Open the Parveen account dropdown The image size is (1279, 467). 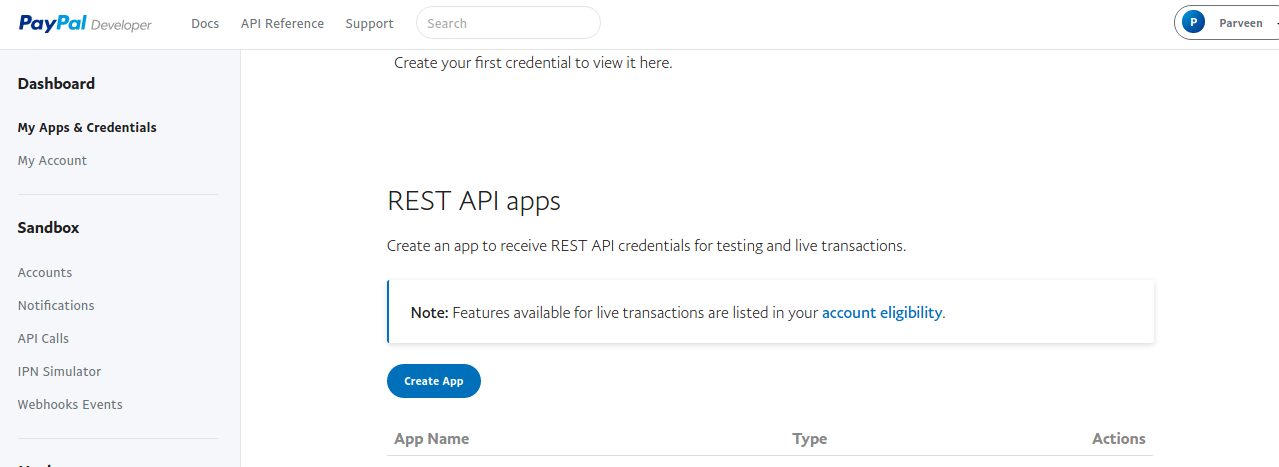pyautogui.click(x=1227, y=23)
